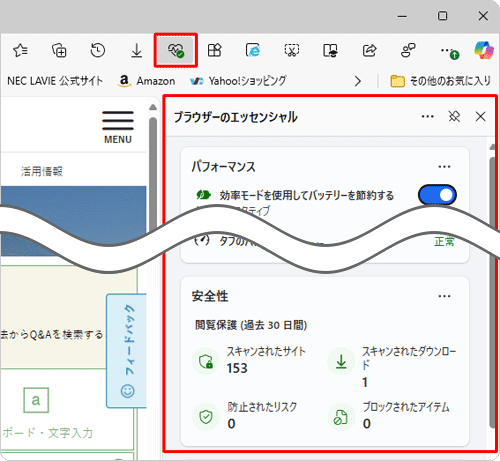Open the History clock icon
This screenshot has width=500, height=461.
pos(98,51)
